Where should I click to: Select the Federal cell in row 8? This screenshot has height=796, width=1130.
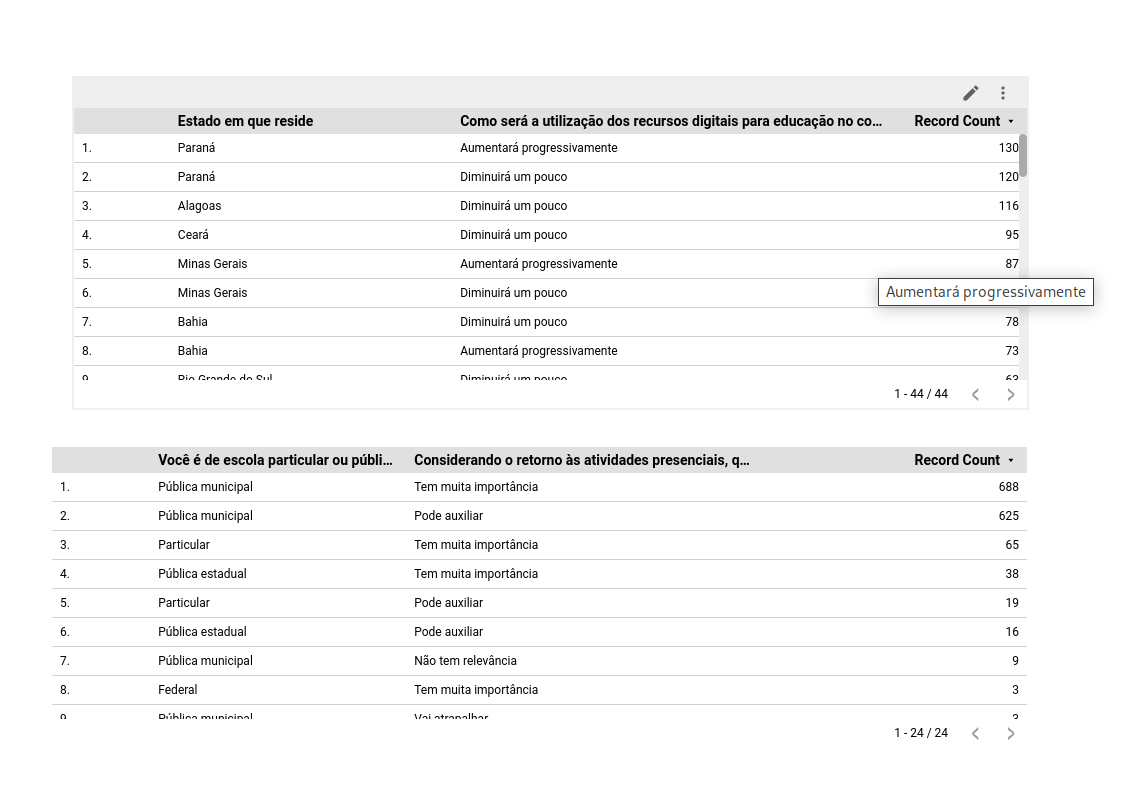click(x=178, y=690)
